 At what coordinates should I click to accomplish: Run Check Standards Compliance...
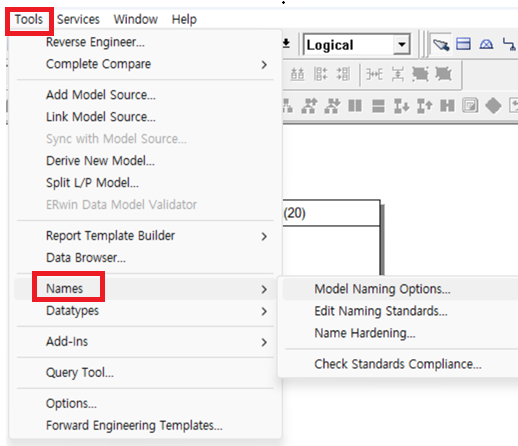point(400,364)
